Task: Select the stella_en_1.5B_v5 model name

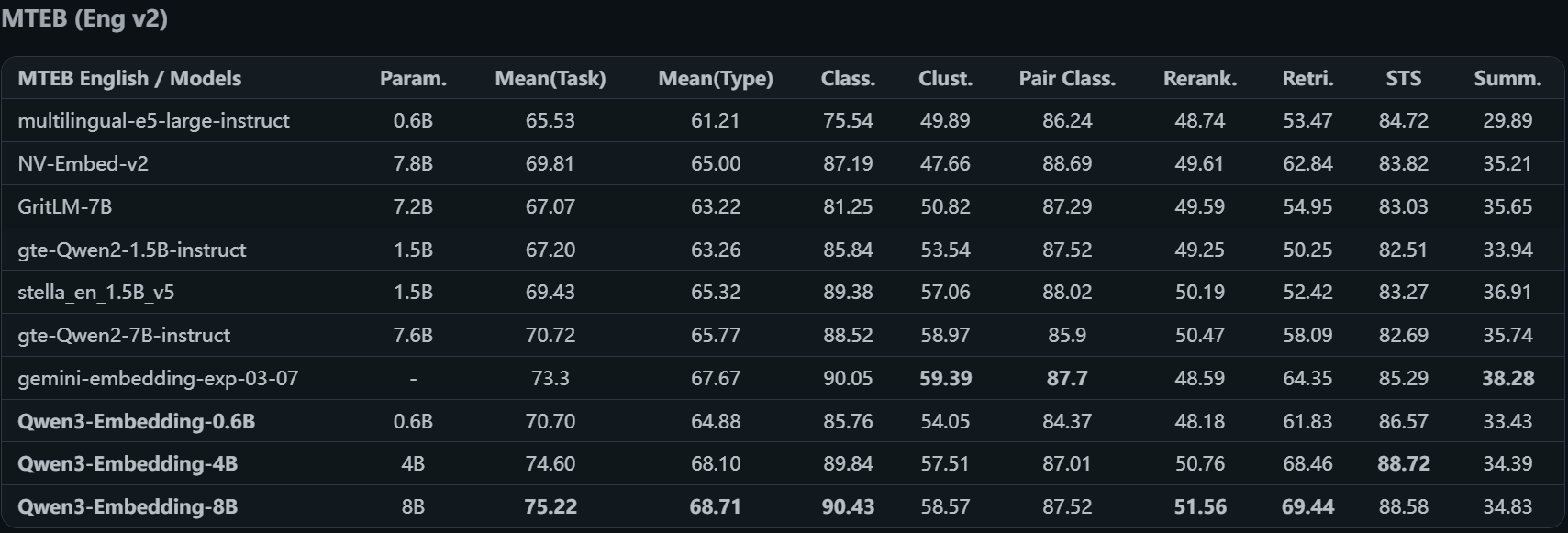Action: pyautogui.click(x=95, y=293)
